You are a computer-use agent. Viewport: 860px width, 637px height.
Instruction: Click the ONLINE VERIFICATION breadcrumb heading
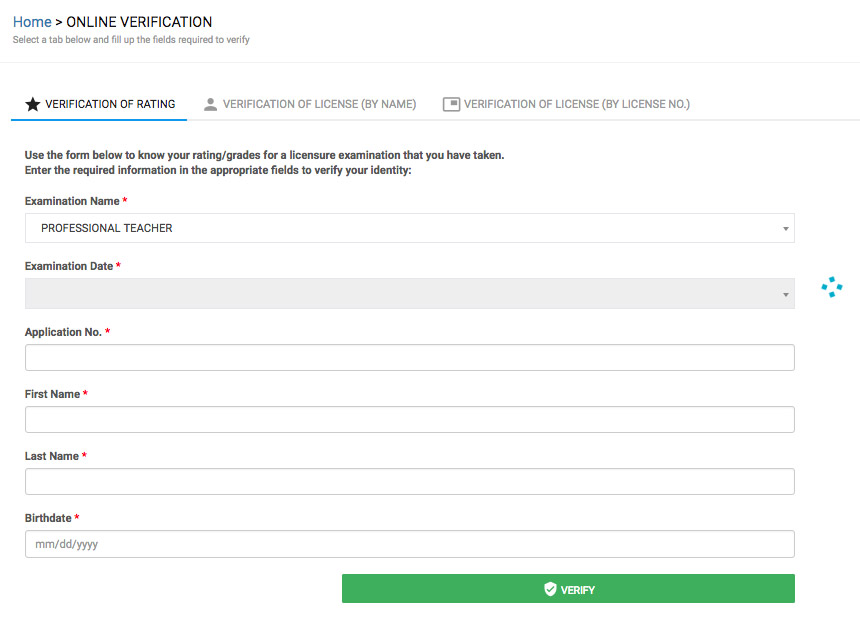139,22
